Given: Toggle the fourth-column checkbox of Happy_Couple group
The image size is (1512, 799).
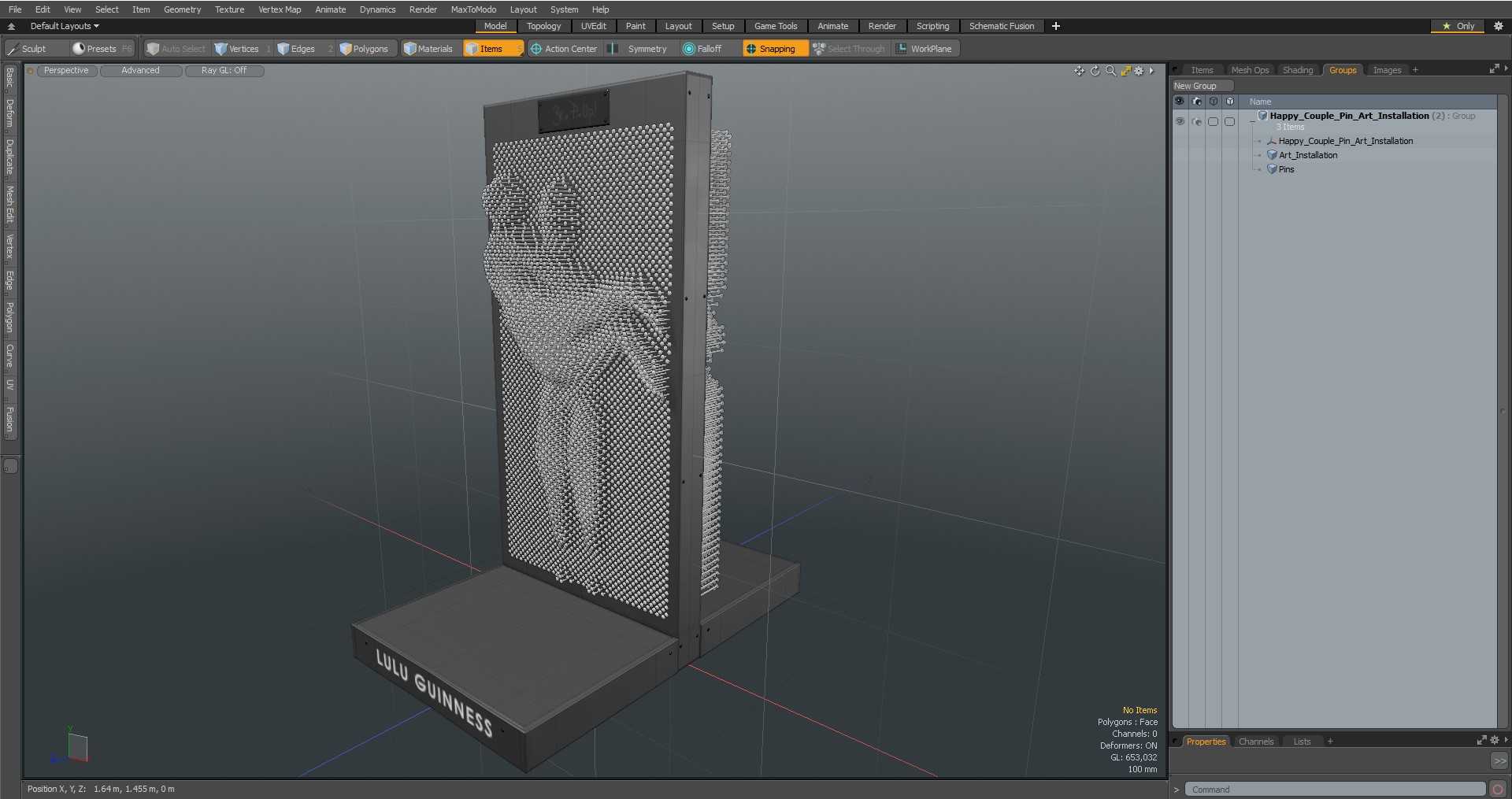Looking at the screenshot, I should pyautogui.click(x=1230, y=121).
